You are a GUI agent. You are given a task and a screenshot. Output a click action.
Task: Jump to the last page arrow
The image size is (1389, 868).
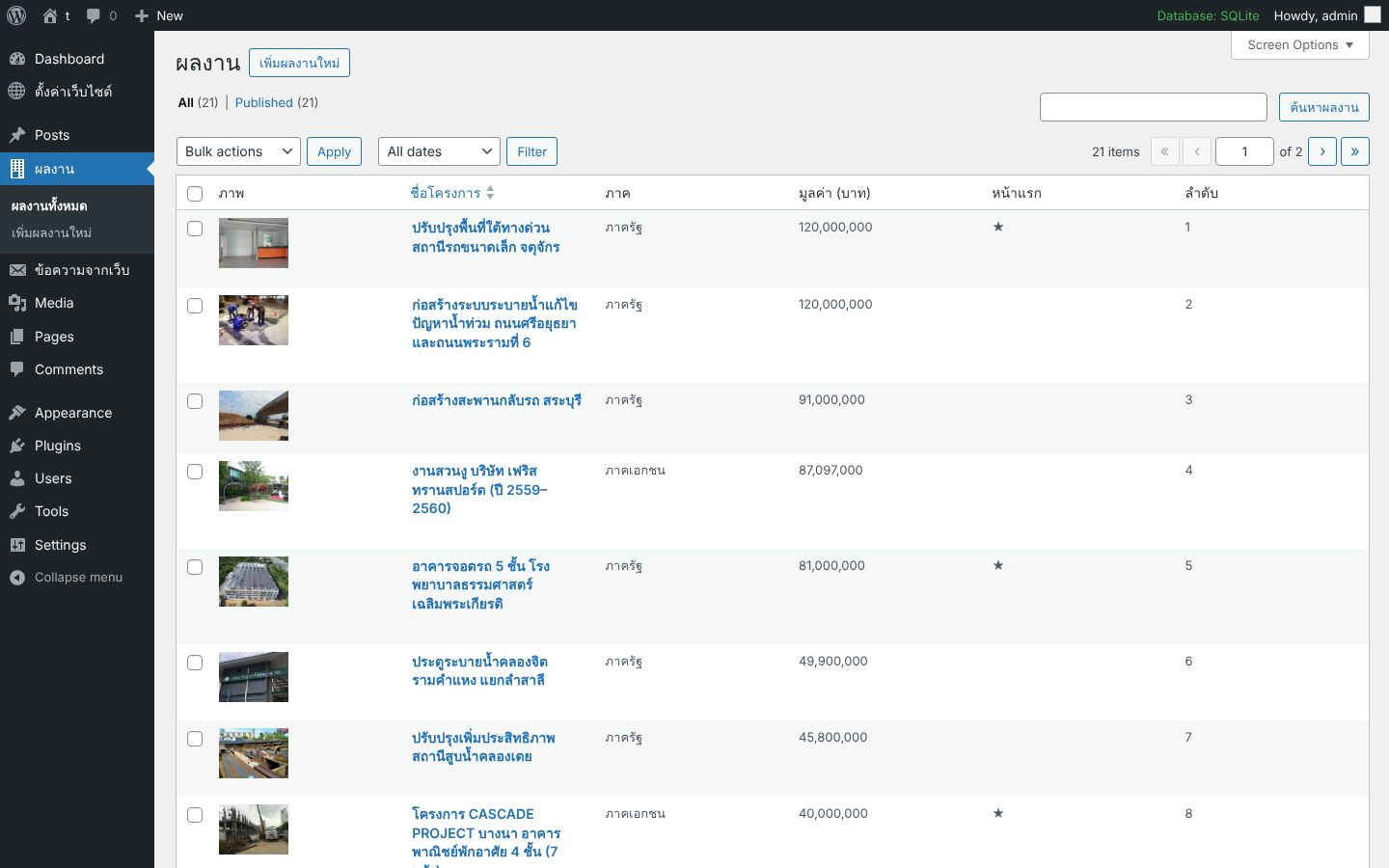[1355, 151]
